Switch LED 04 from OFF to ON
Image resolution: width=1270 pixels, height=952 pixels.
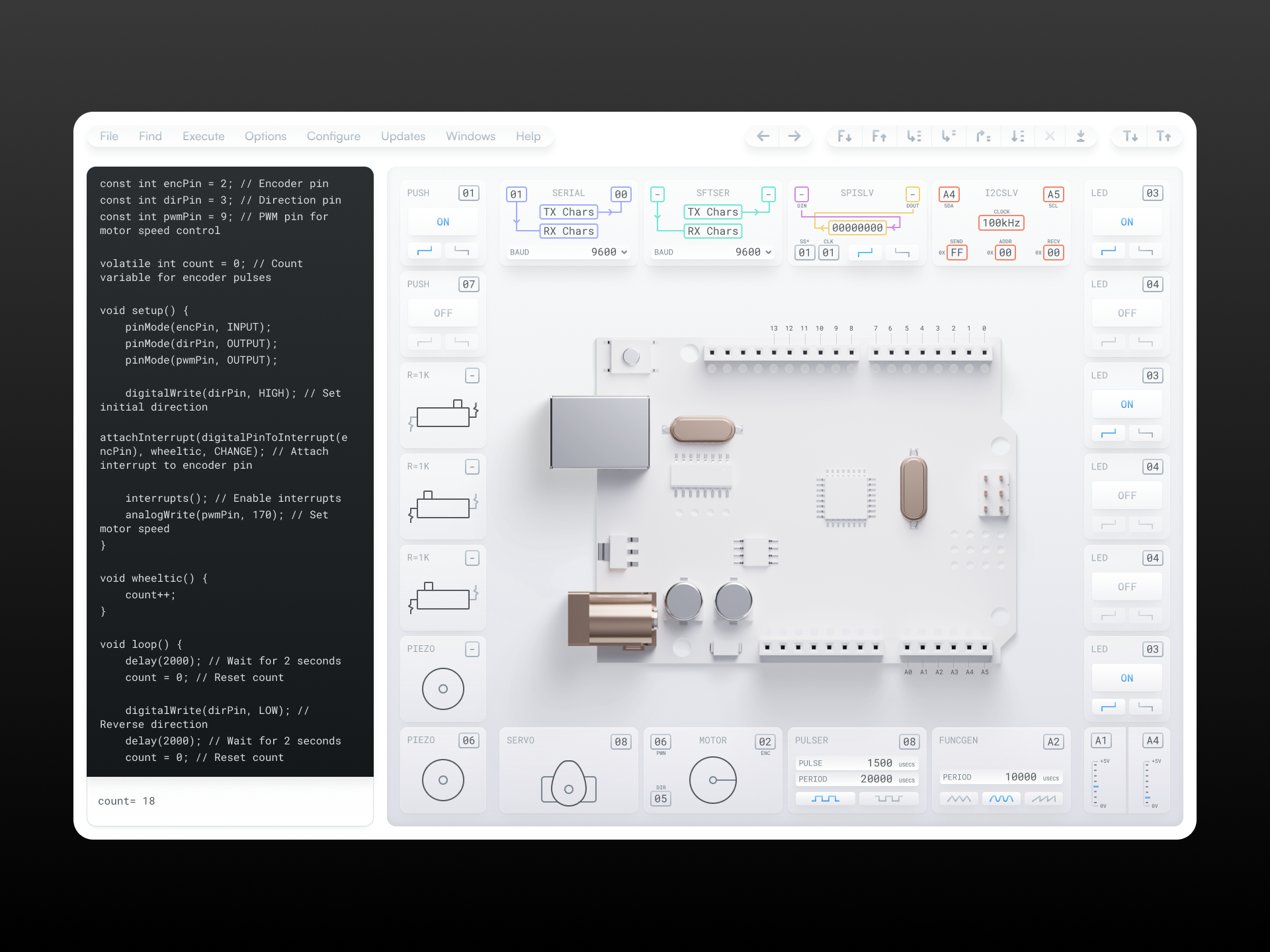click(x=1126, y=313)
